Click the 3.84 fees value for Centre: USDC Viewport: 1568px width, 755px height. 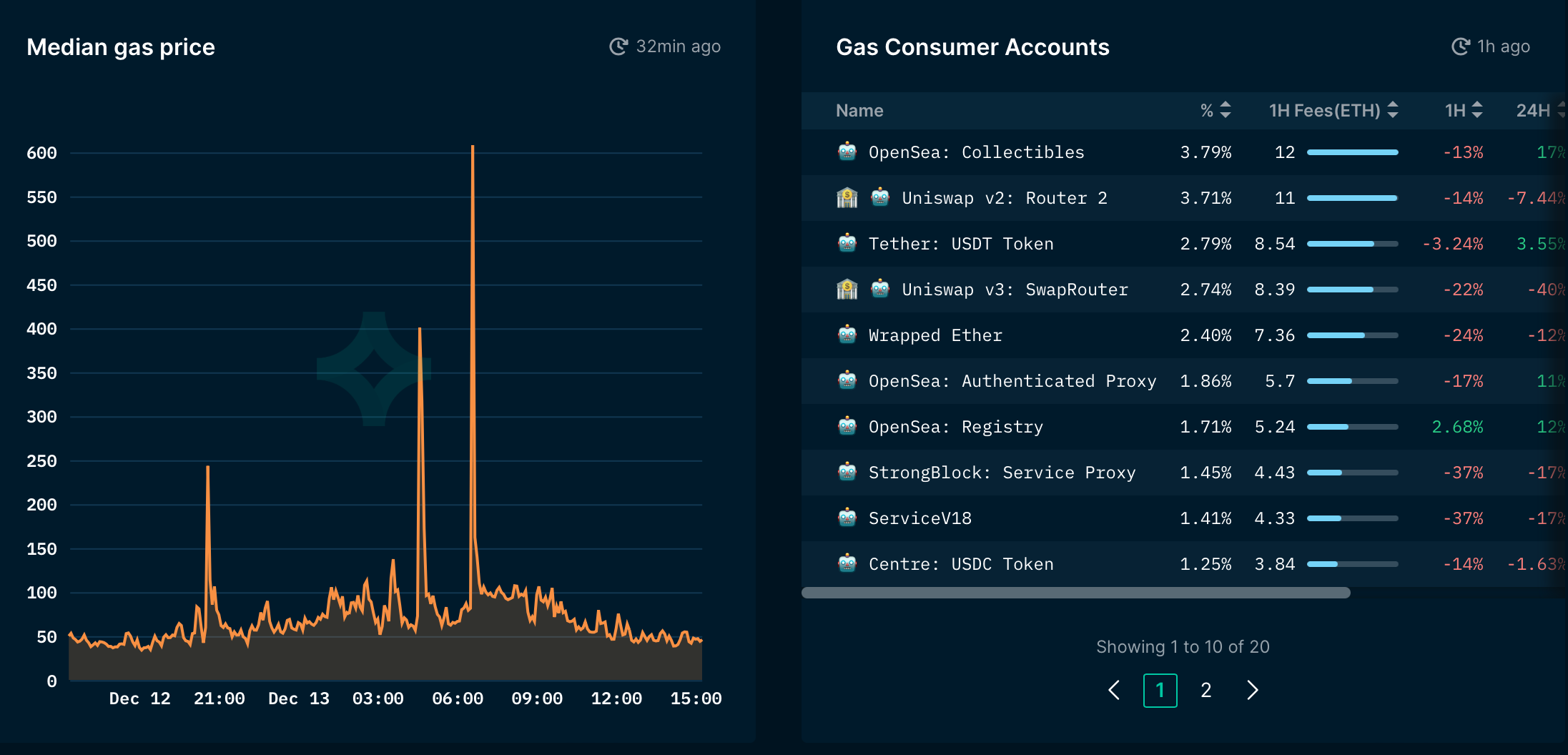[x=1275, y=564]
